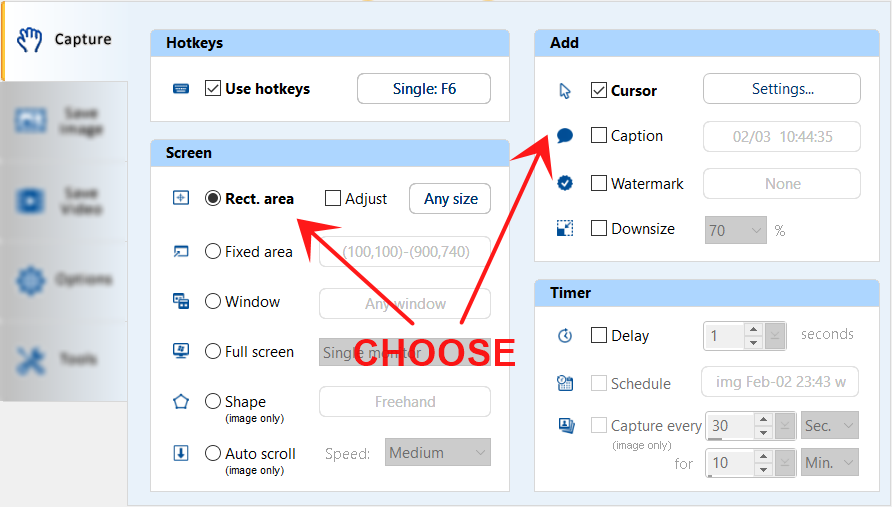Viewport: 892px width, 507px height.
Task: Select the Fixed area radio button
Action: click(x=213, y=252)
